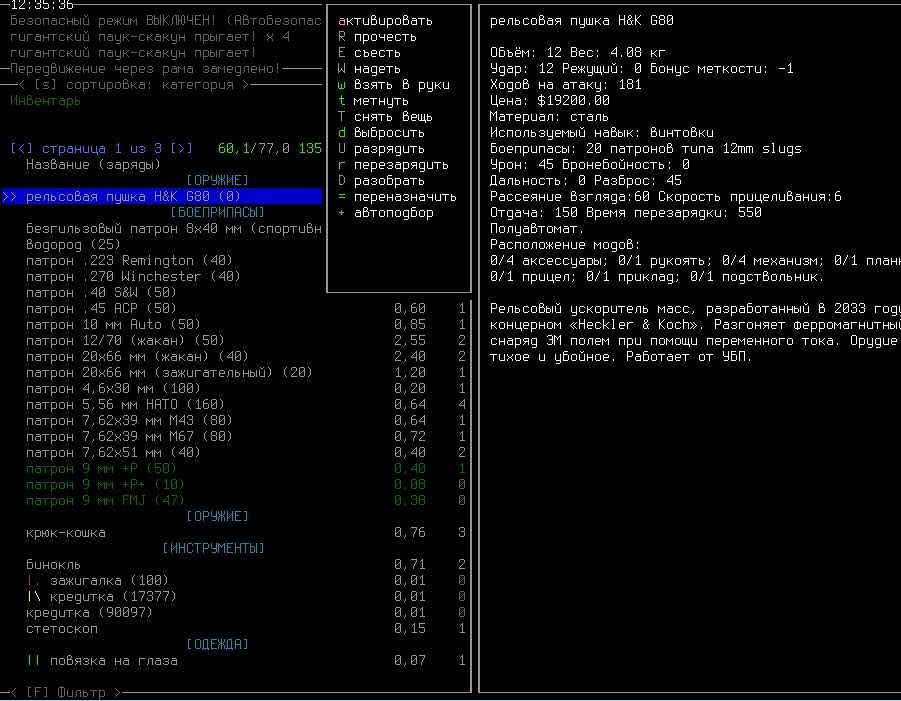Select the 'водород (25)' item
Image resolution: width=901 pixels, height=701 pixels.
(73, 245)
